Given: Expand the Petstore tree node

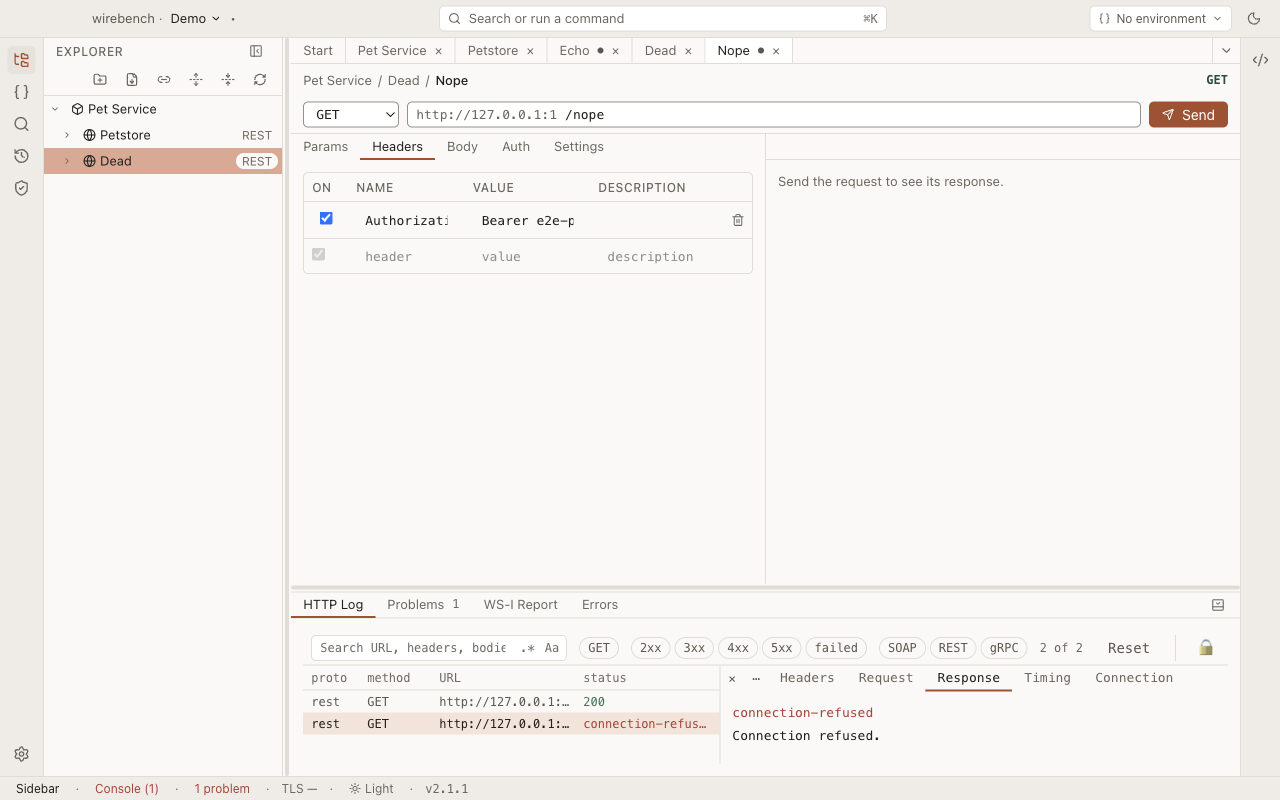Looking at the screenshot, I should coord(67,135).
